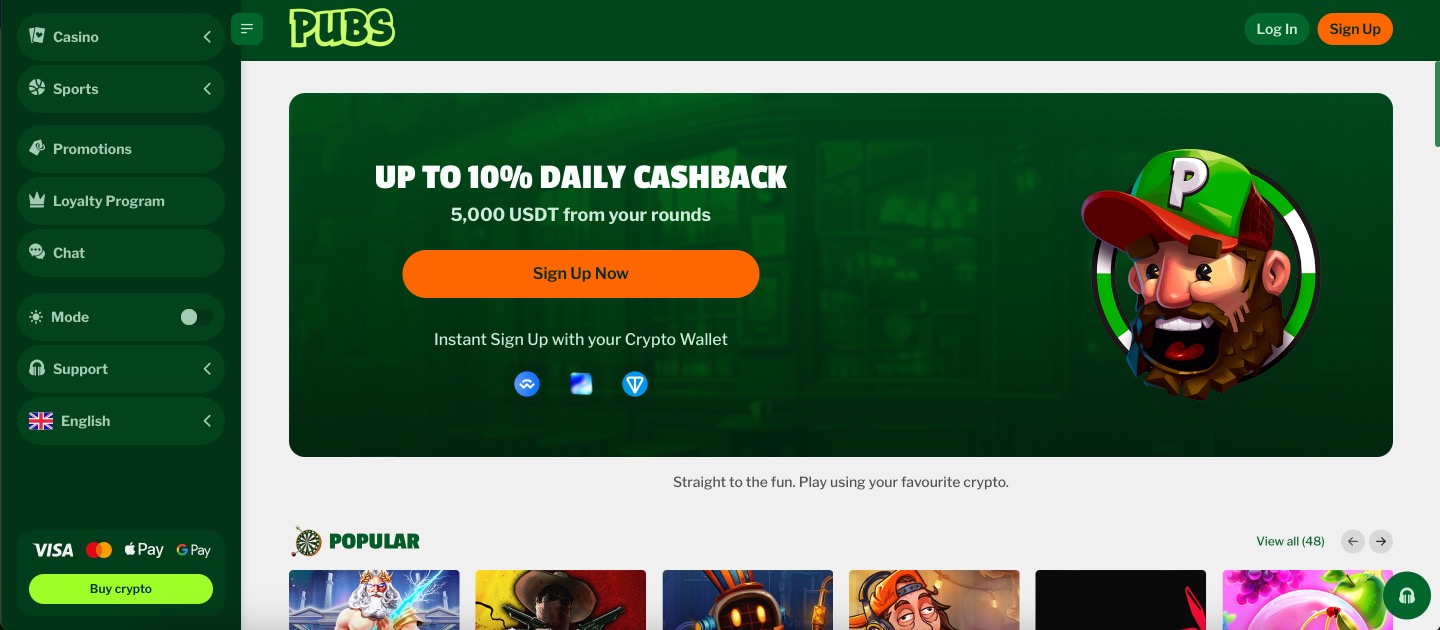Expand the Support sidebar section

tap(121, 369)
